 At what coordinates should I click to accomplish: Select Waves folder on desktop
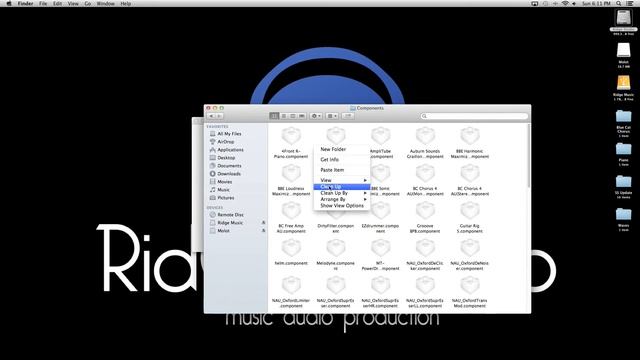click(x=623, y=220)
